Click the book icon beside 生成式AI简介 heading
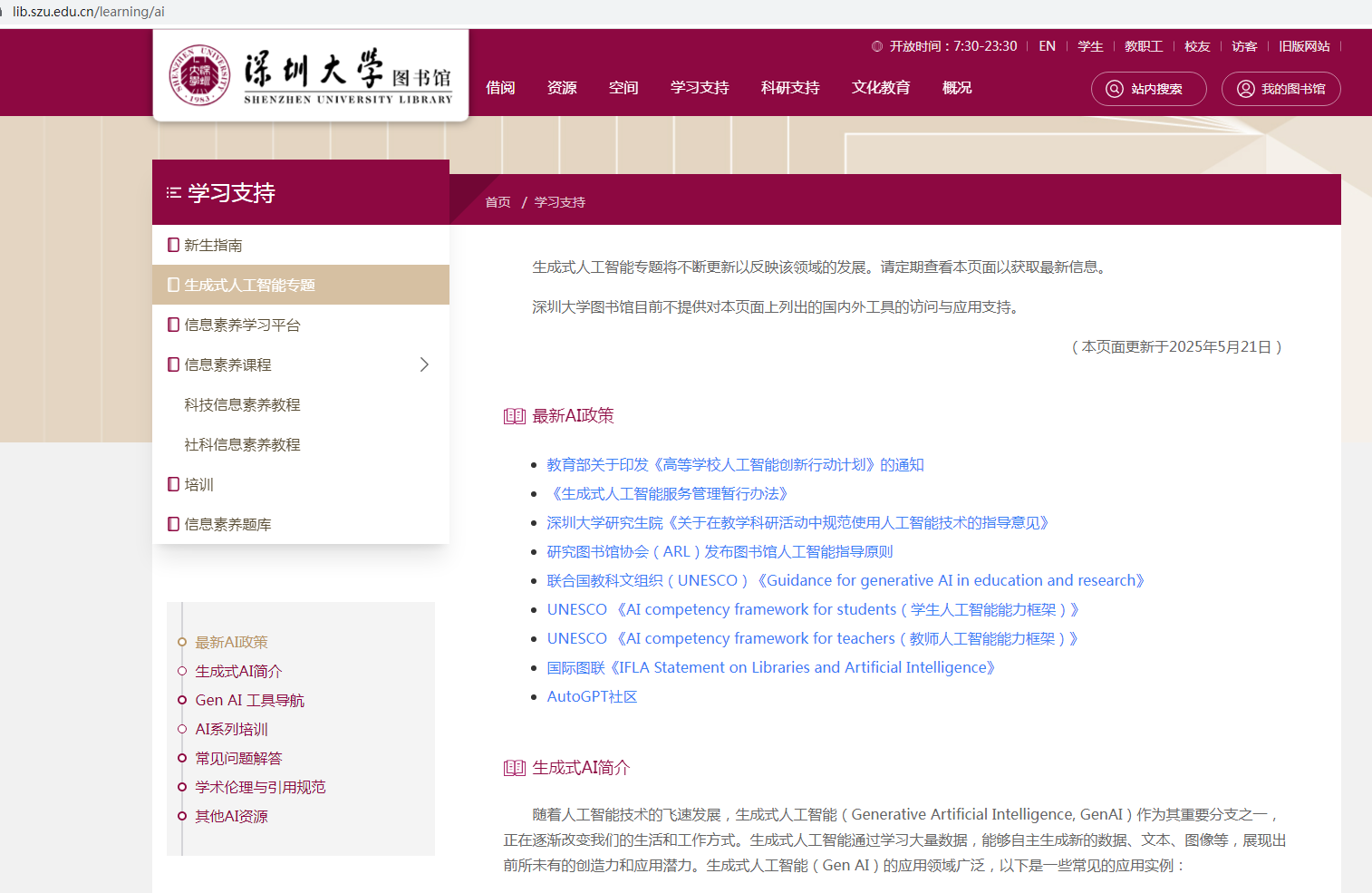This screenshot has width=1372, height=893. tap(515, 768)
